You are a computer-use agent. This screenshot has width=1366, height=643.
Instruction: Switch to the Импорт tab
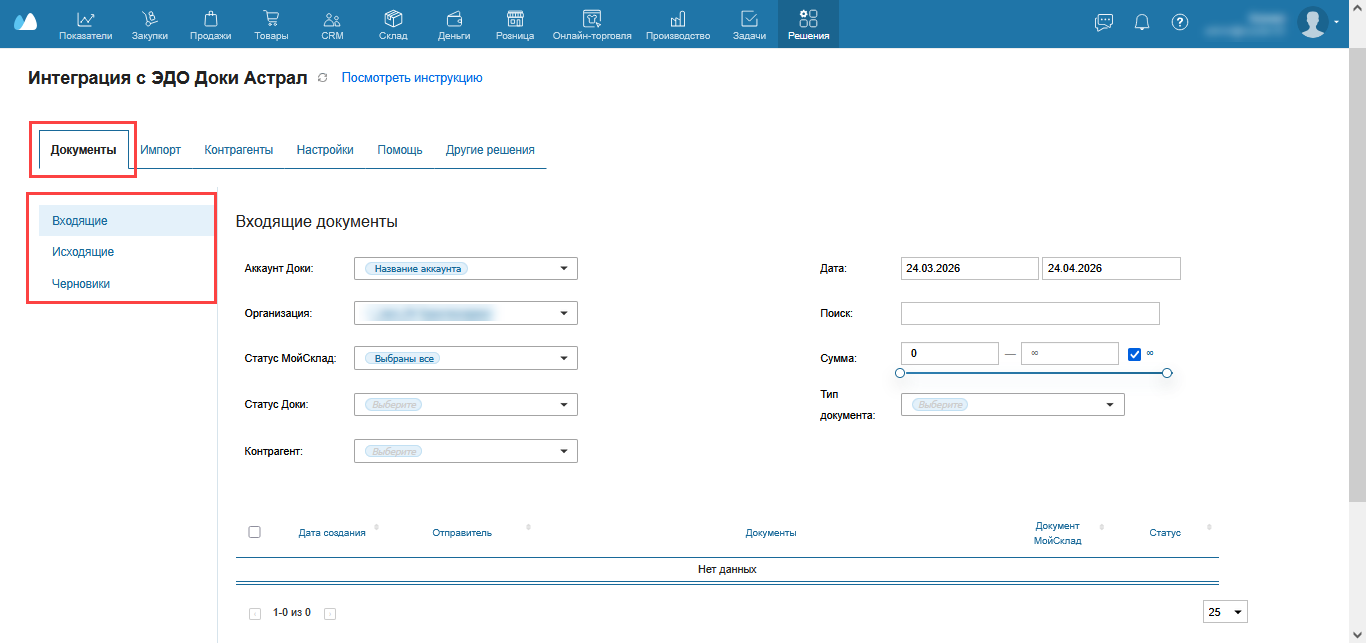point(160,150)
